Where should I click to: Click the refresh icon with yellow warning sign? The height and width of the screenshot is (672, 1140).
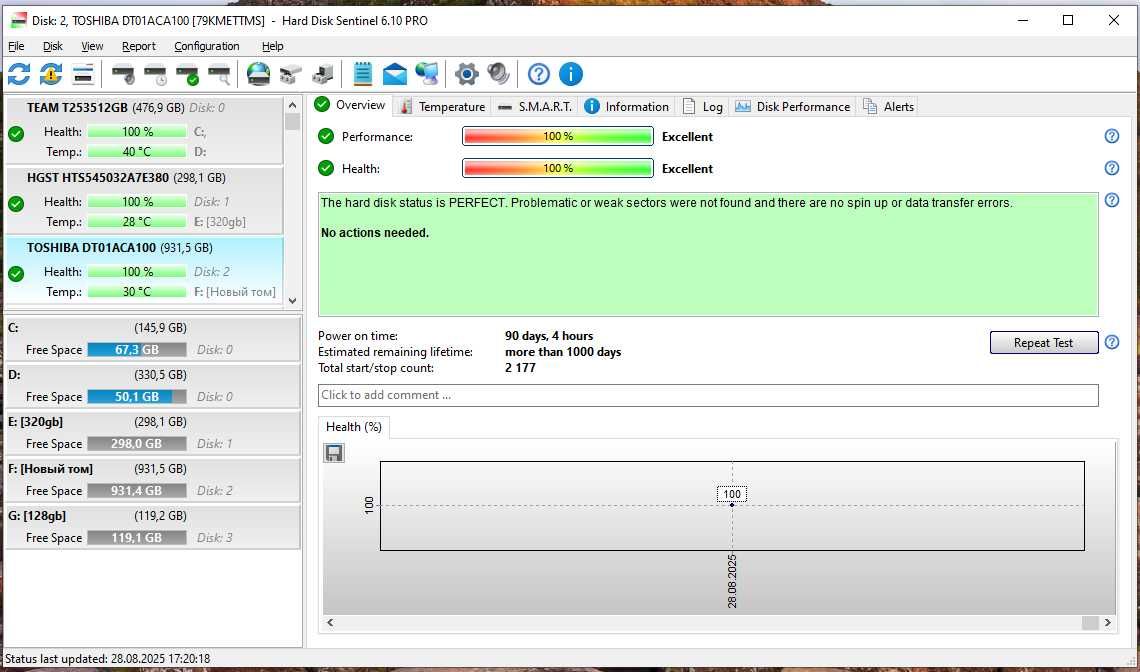click(x=51, y=73)
